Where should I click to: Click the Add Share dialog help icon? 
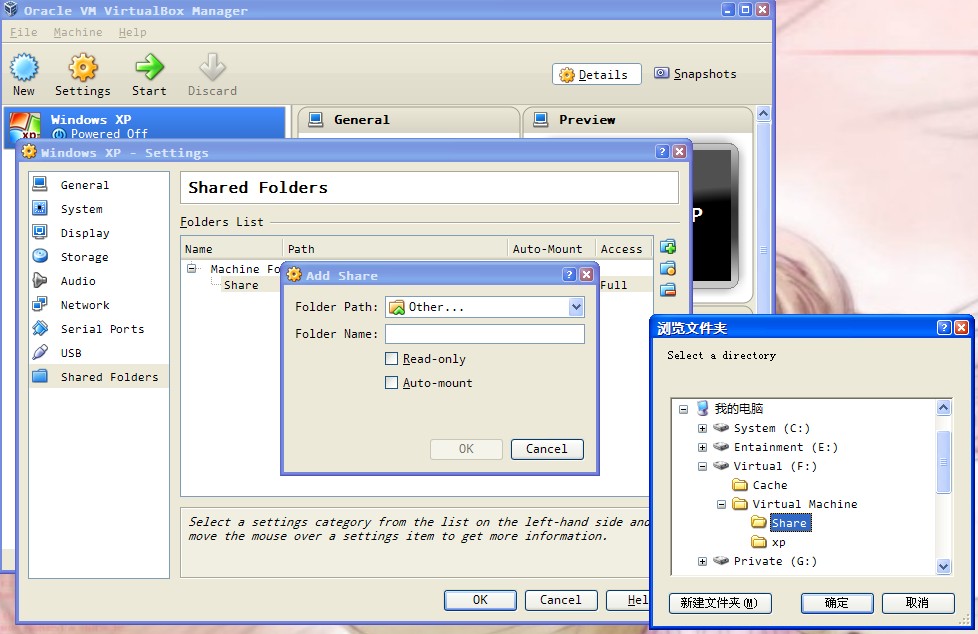click(x=569, y=275)
